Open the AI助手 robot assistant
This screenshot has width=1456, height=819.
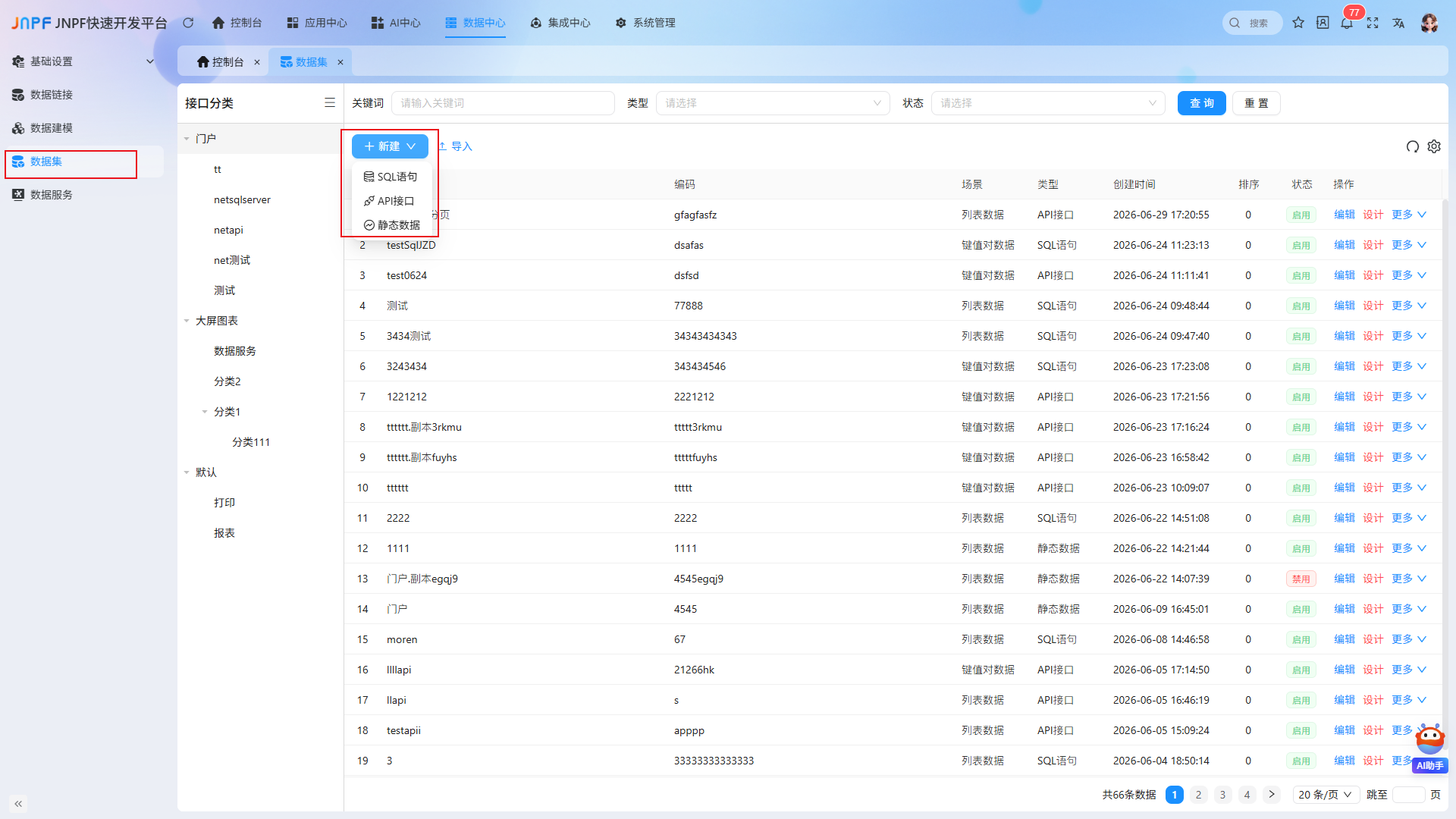[1430, 748]
